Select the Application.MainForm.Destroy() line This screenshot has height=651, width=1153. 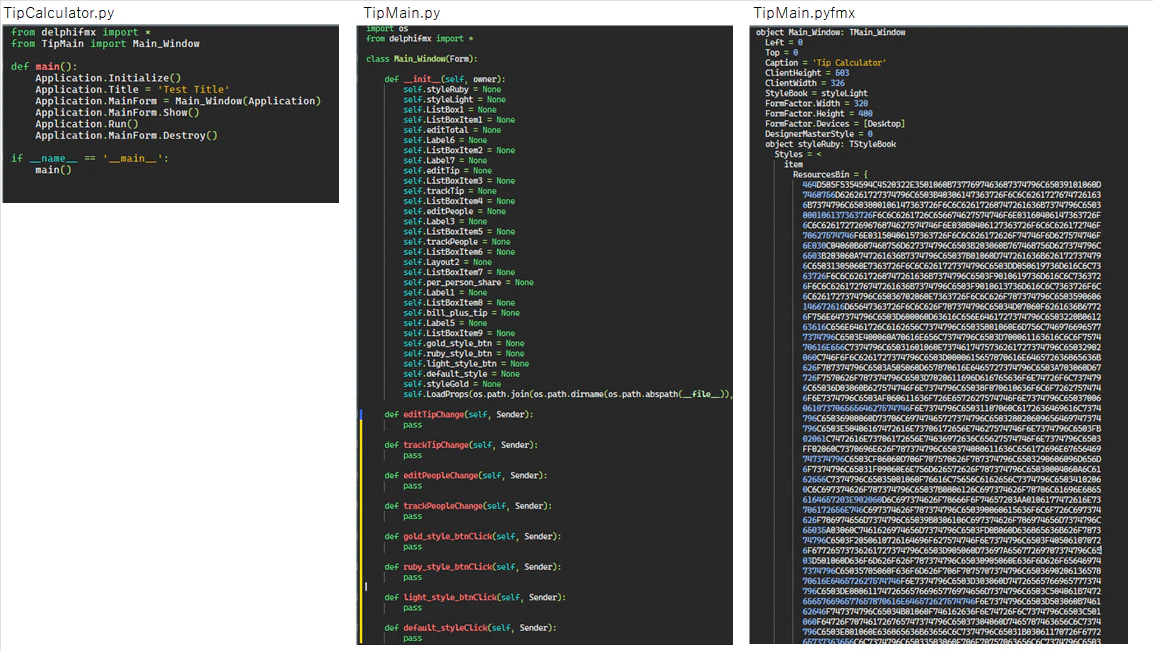tap(126, 135)
